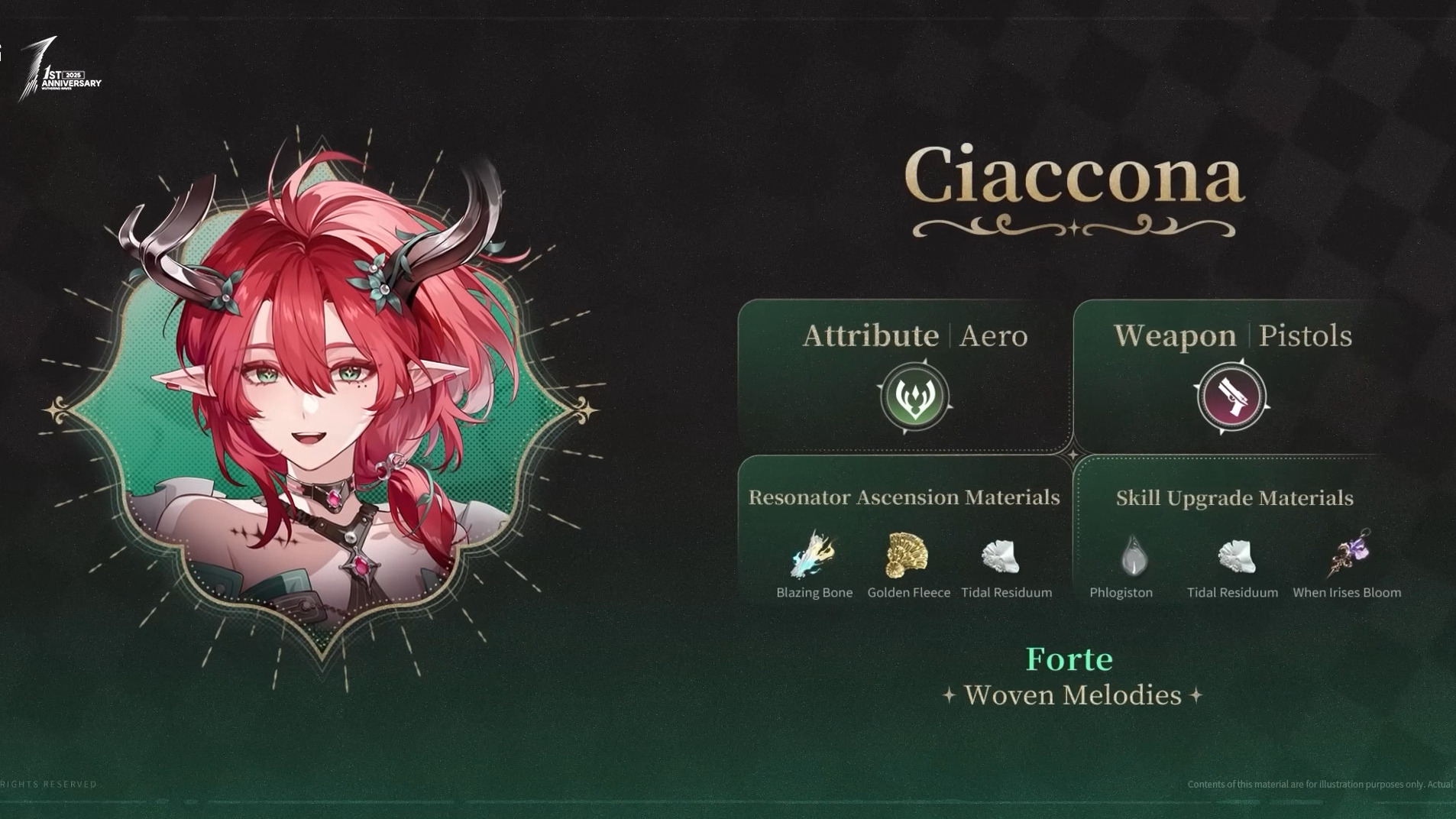The image size is (1456, 819).
Task: Click the disclaimer text at bottom right
Action: click(x=1321, y=784)
